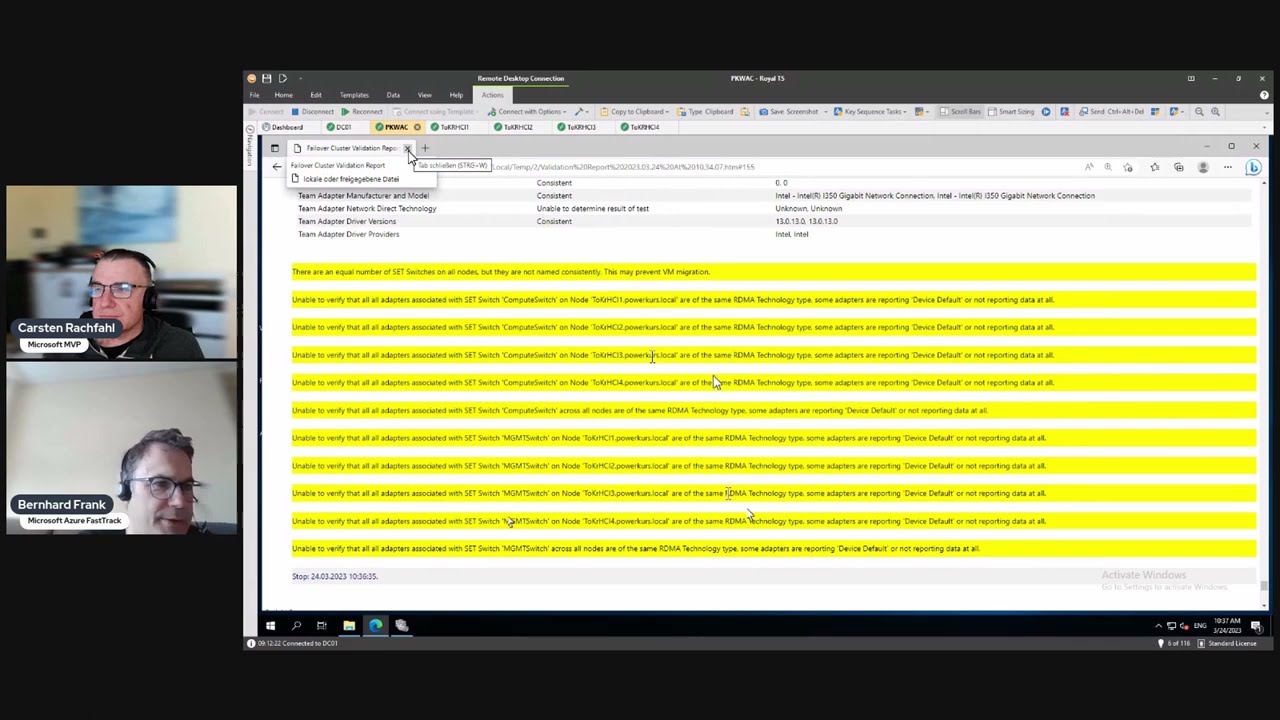
Task: Click the Royal TS save icon in titlebar
Action: (x=267, y=78)
